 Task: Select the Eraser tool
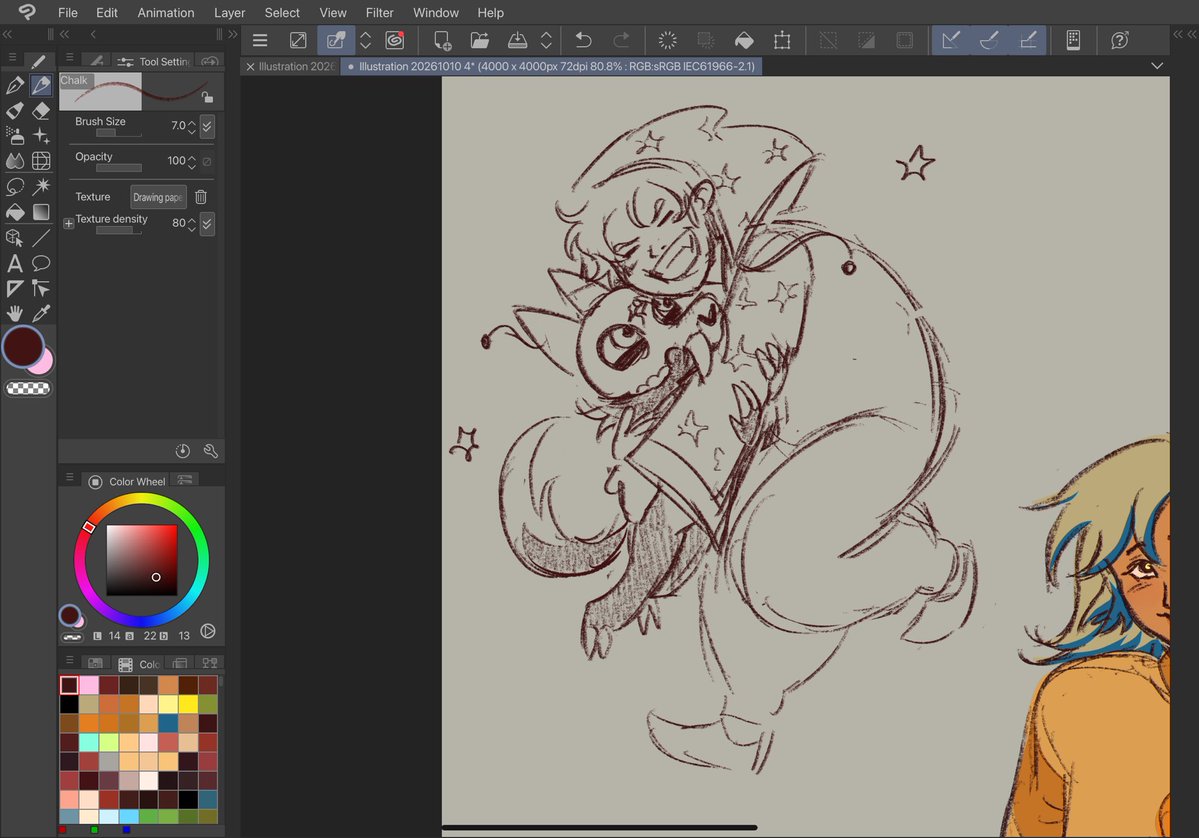point(41,111)
